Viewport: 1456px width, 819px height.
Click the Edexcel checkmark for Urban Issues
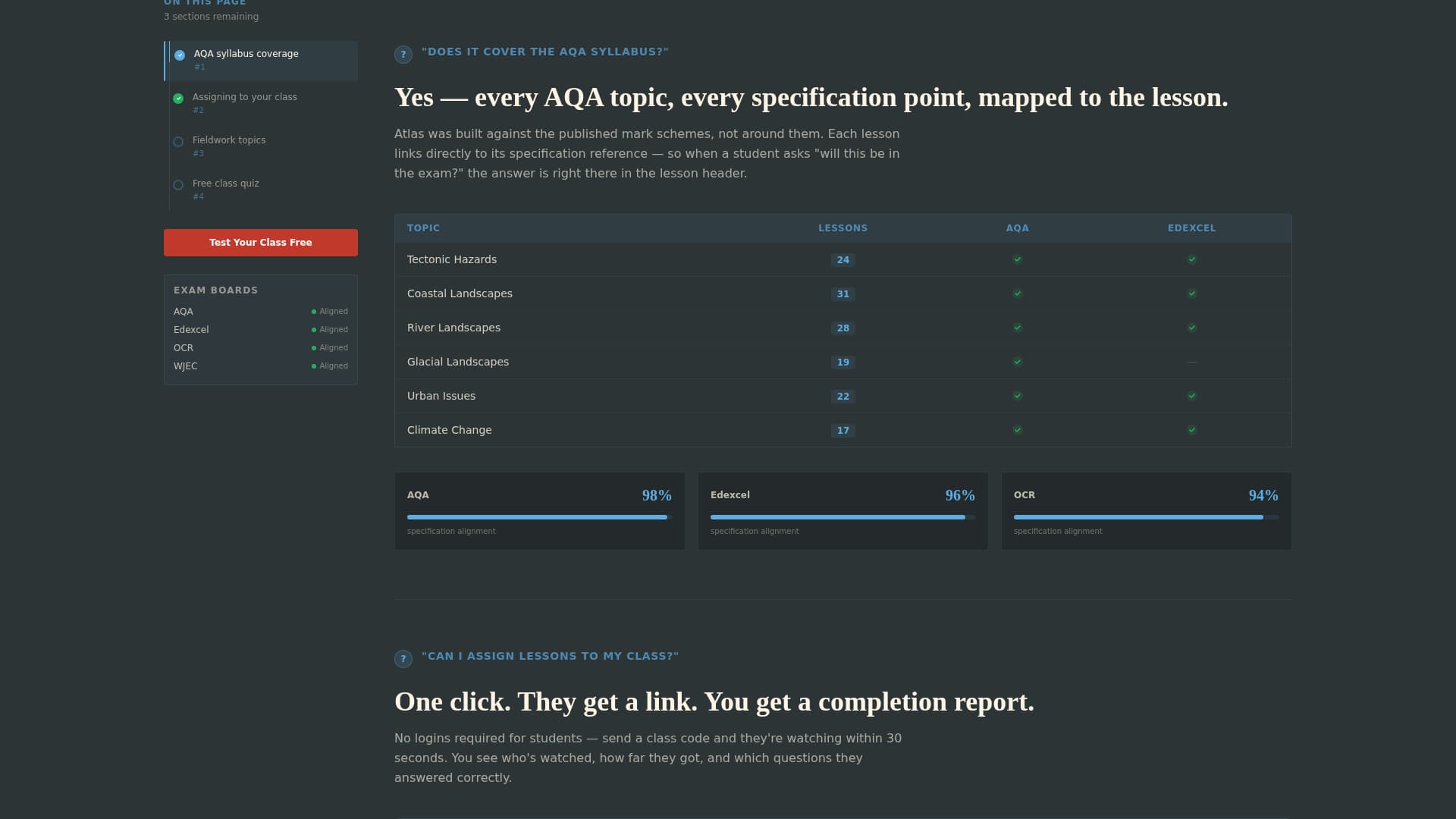point(1192,396)
